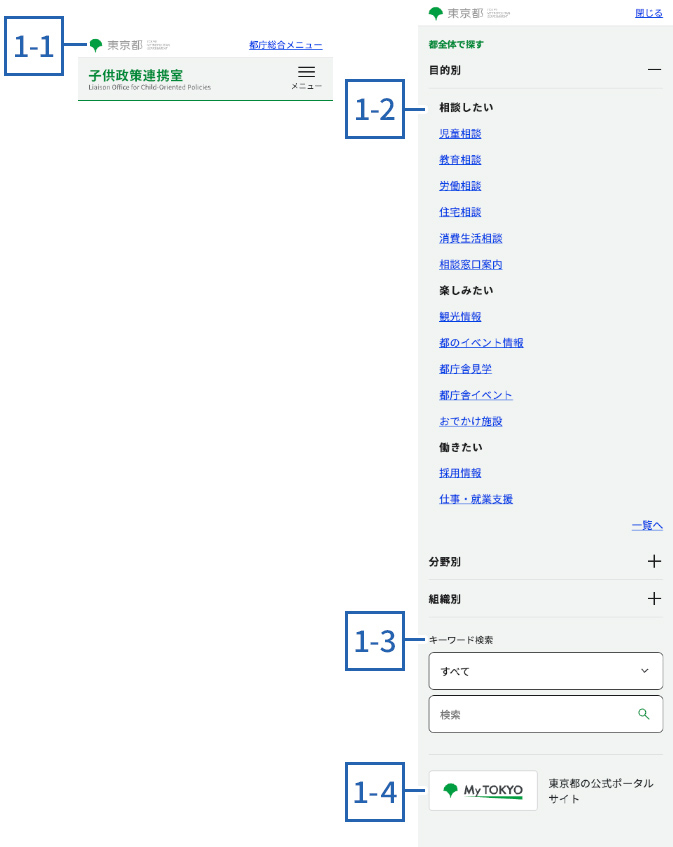
Task: Open 仕事・就業支援 link
Action: pyautogui.click(x=476, y=499)
